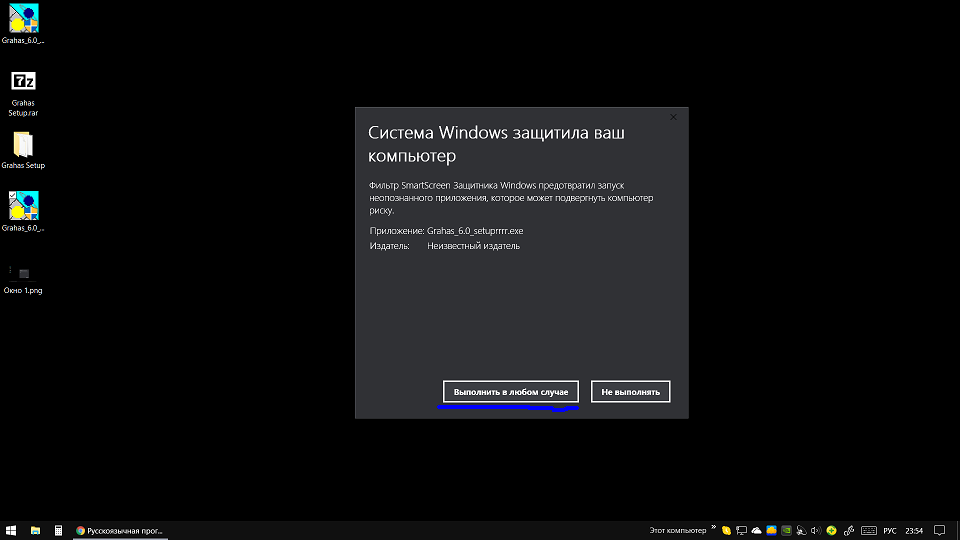Open the orange-blue cloud storage tray icon
The image size is (960, 540).
point(771,530)
